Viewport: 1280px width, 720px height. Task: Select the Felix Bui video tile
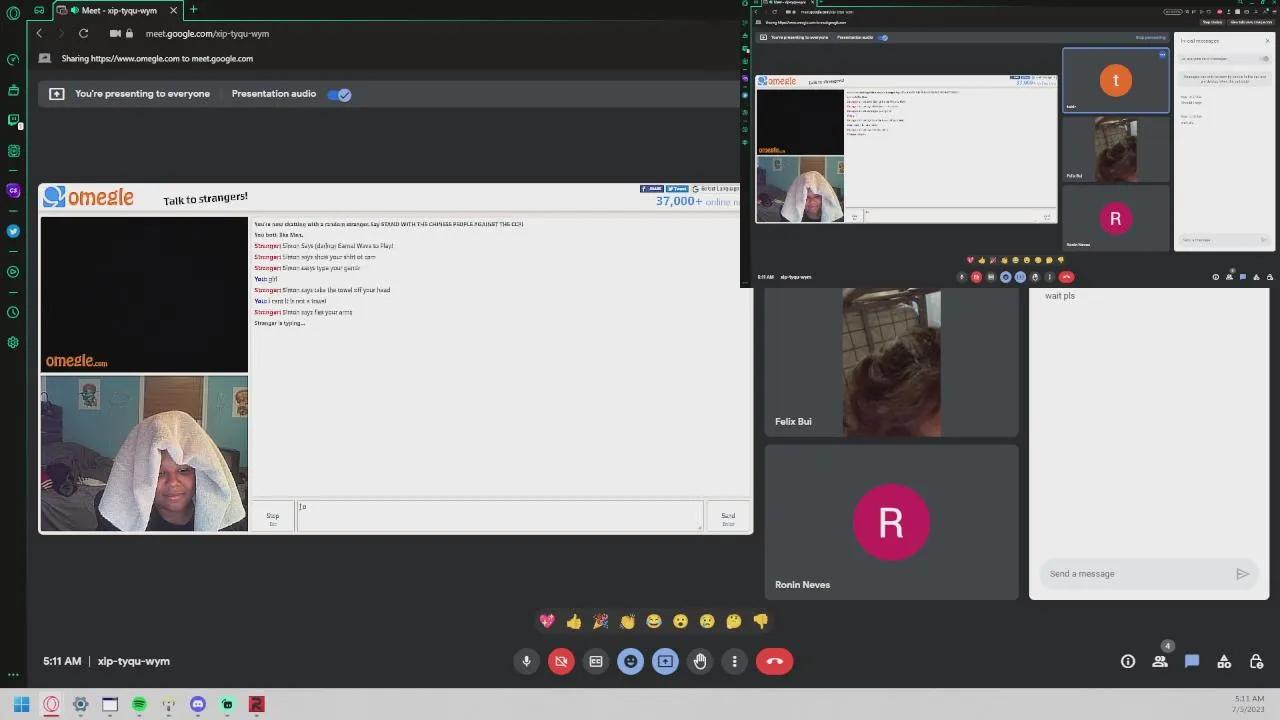pyautogui.click(x=891, y=362)
